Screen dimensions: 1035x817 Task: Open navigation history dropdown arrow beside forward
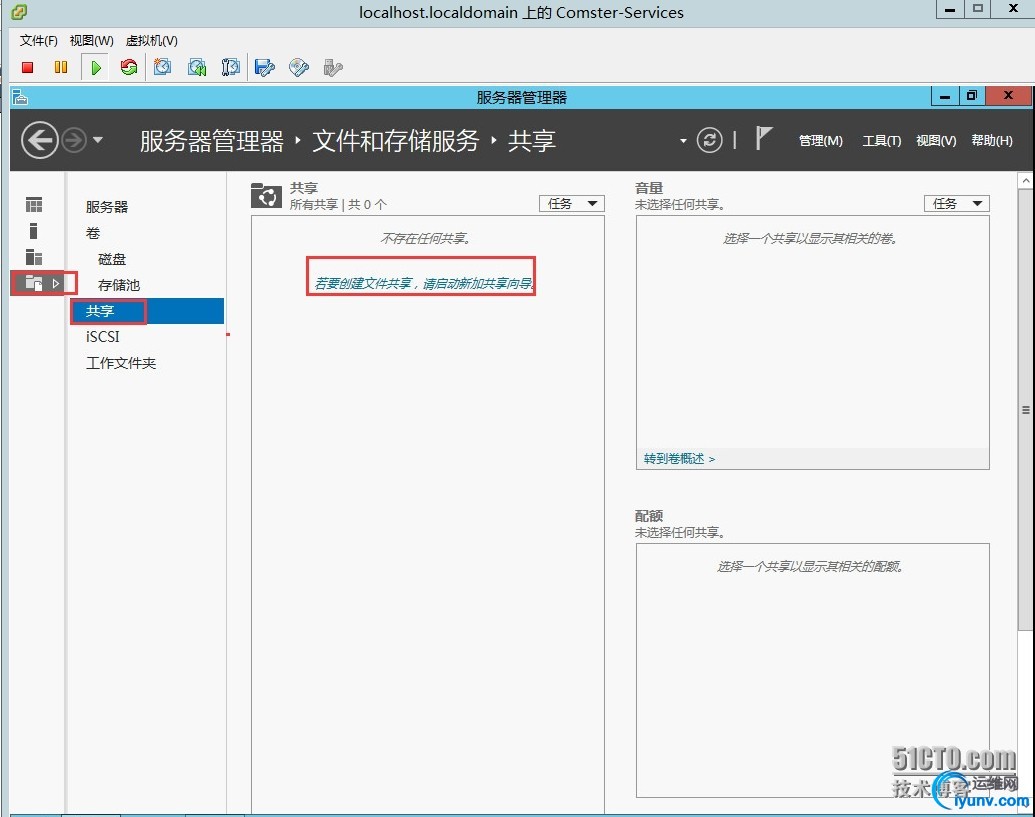[98, 140]
